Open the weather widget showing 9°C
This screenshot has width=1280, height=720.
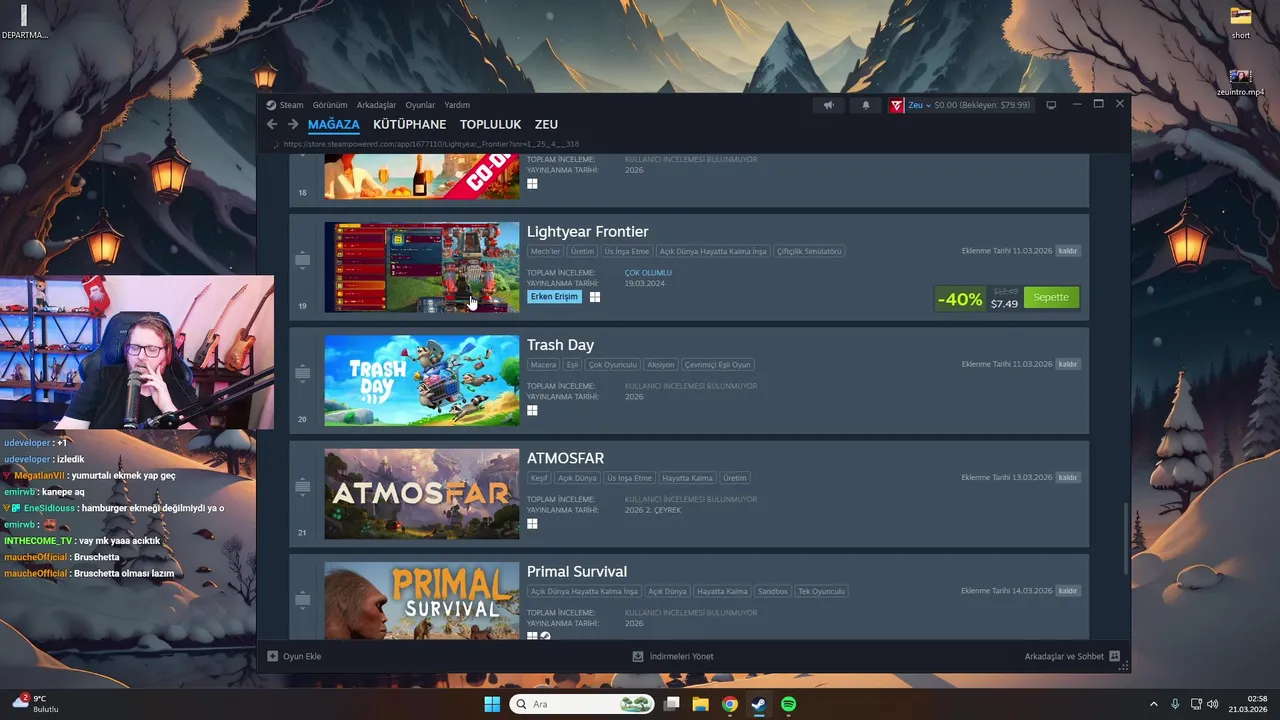(36, 703)
